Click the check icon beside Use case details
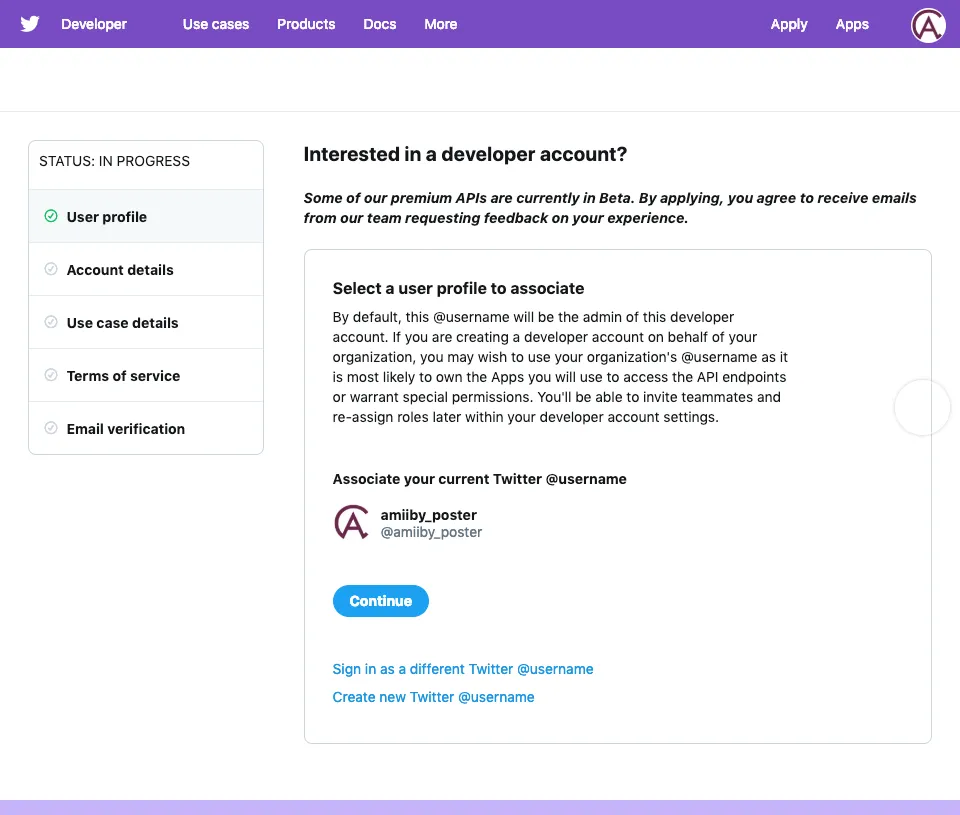960x815 pixels. pos(51,322)
